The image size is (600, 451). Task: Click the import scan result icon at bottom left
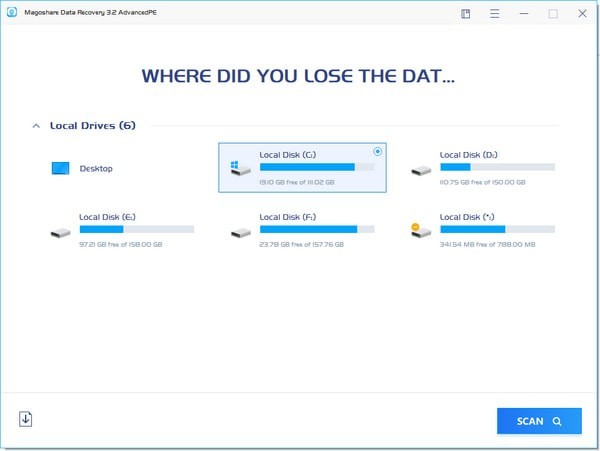pos(26,419)
